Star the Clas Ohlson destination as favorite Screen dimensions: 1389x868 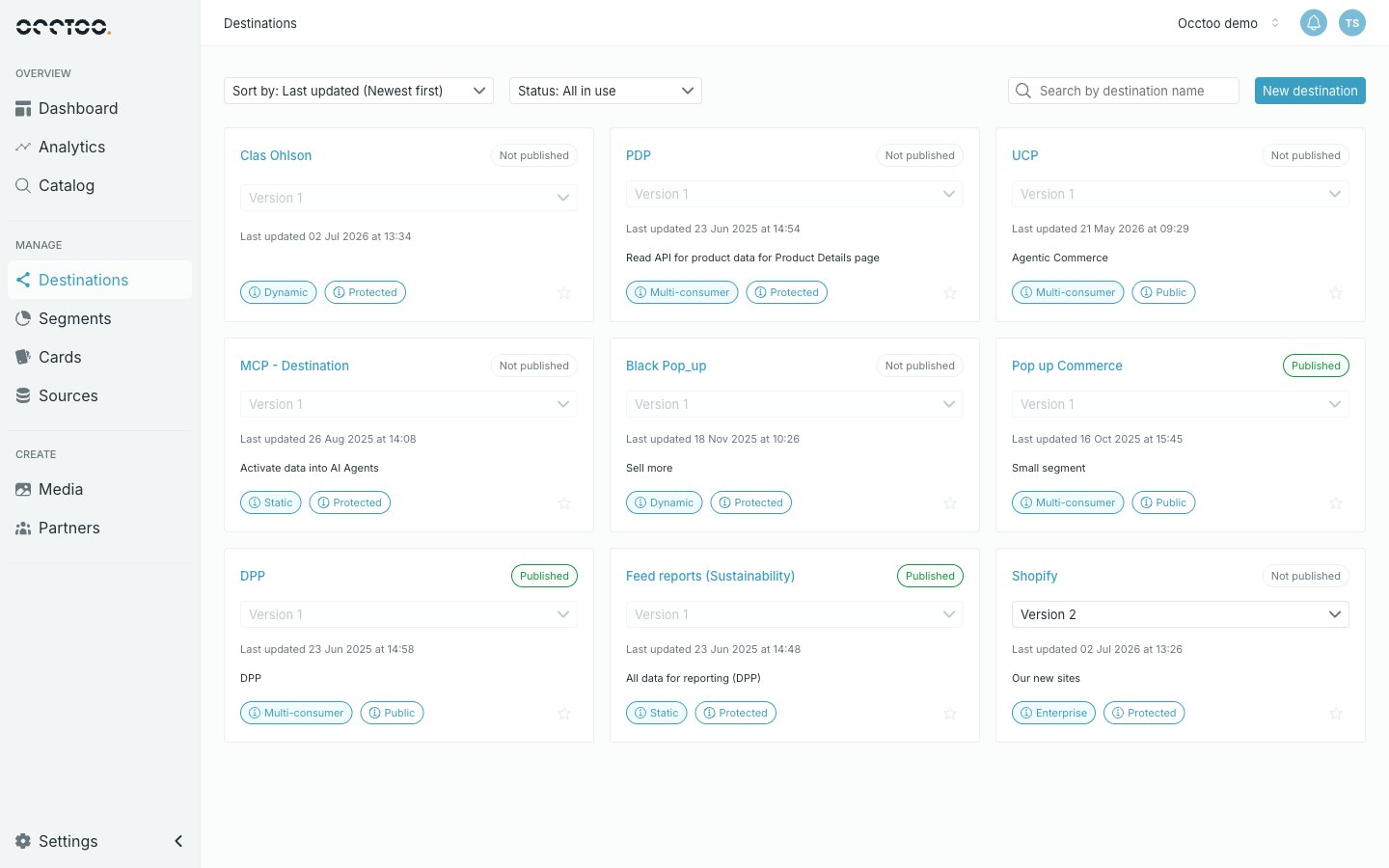click(564, 292)
